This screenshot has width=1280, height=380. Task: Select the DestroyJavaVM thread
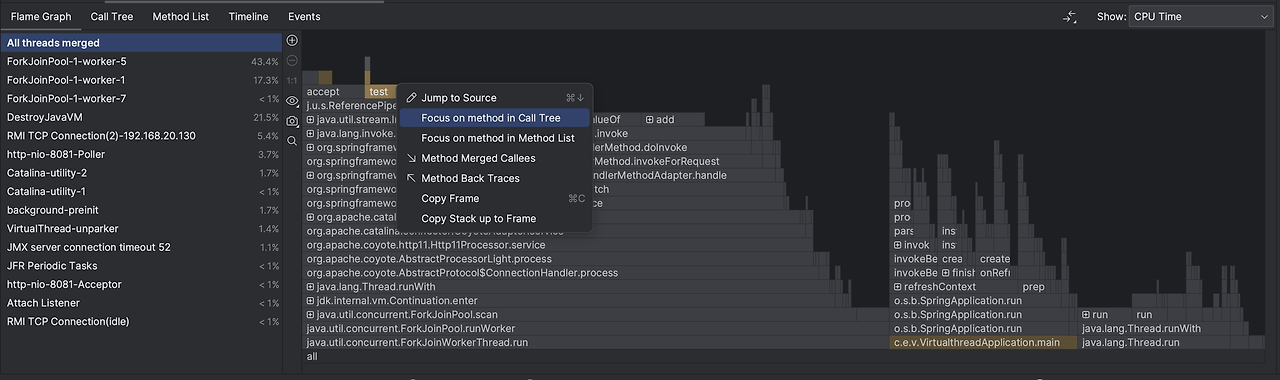(141, 117)
